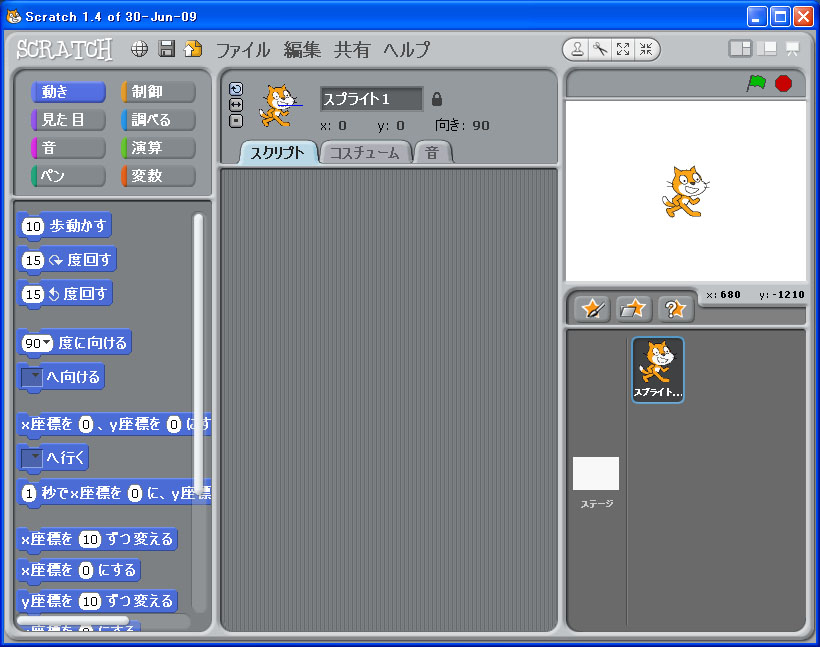This screenshot has height=647, width=820.
Task: Click the cat sprite on the stage
Action: [x=685, y=191]
